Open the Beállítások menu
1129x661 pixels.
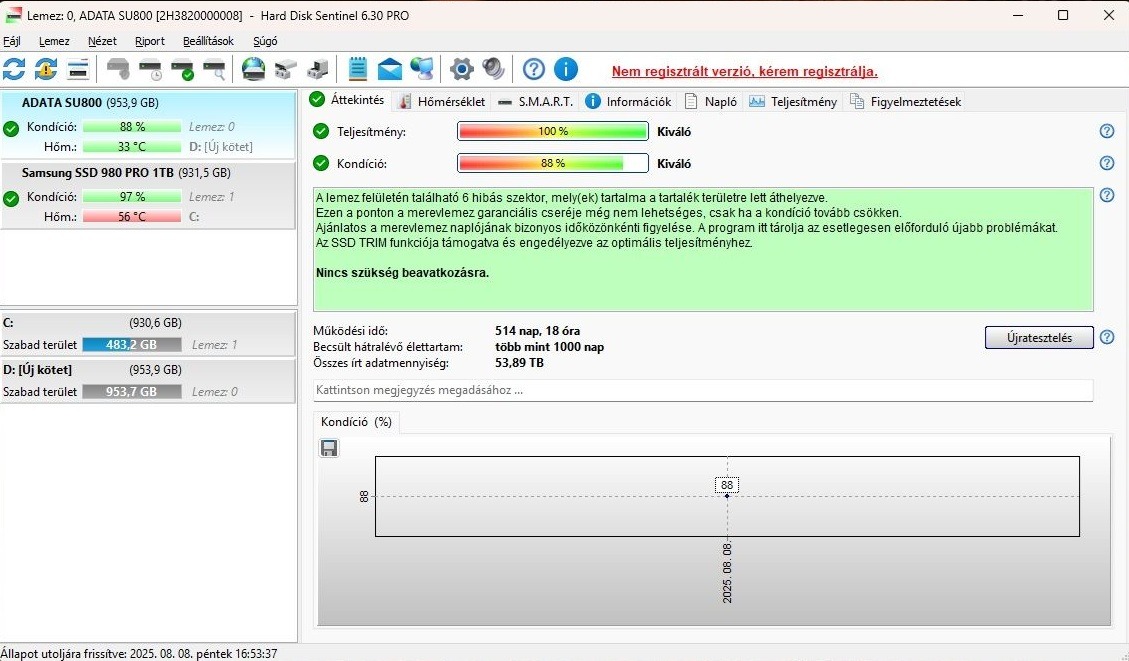click(x=208, y=41)
